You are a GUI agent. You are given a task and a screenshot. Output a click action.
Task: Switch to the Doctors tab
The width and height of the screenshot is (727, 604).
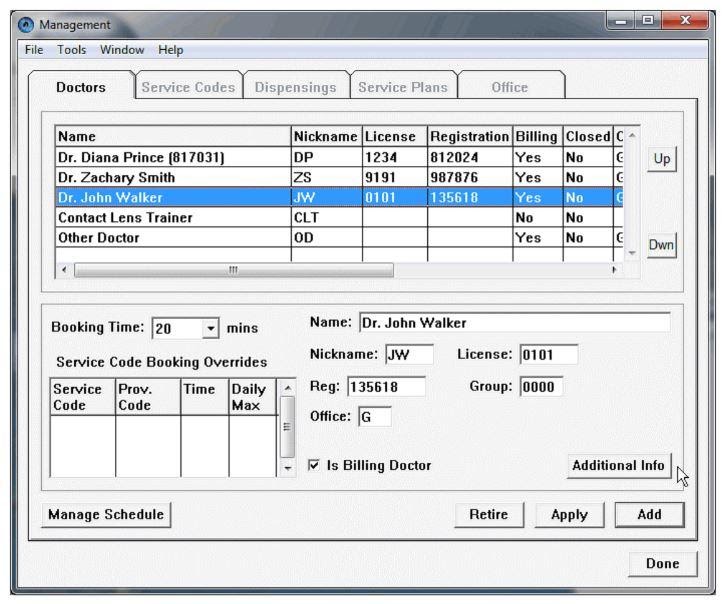(81, 87)
